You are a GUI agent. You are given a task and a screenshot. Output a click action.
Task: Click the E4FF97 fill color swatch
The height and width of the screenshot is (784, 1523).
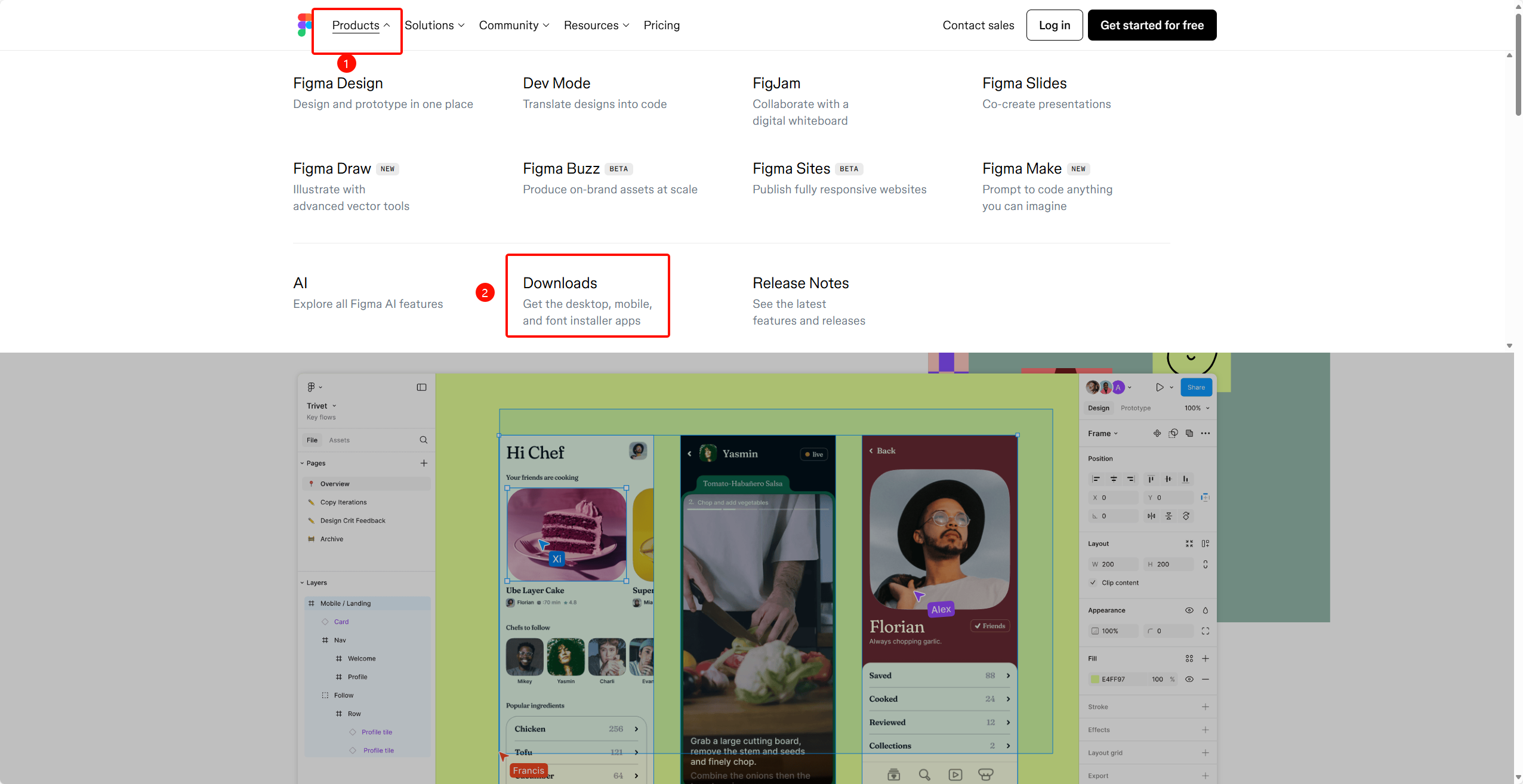click(1095, 680)
